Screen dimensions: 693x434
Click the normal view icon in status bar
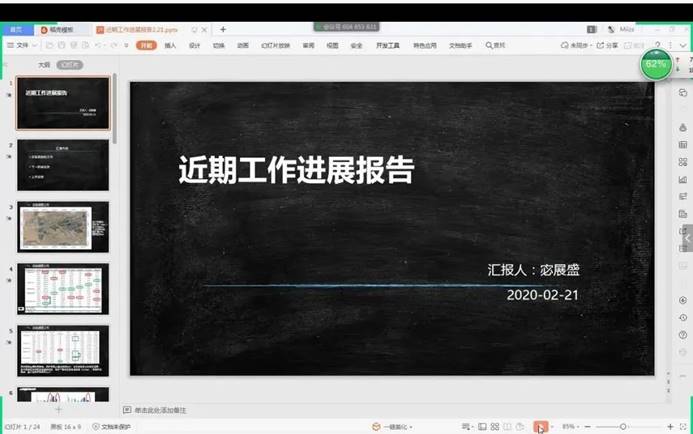tap(481, 427)
